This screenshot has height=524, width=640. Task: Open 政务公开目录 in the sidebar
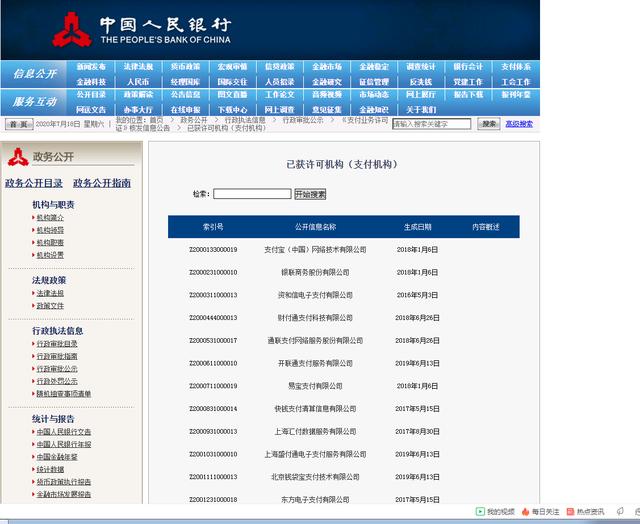(34, 183)
